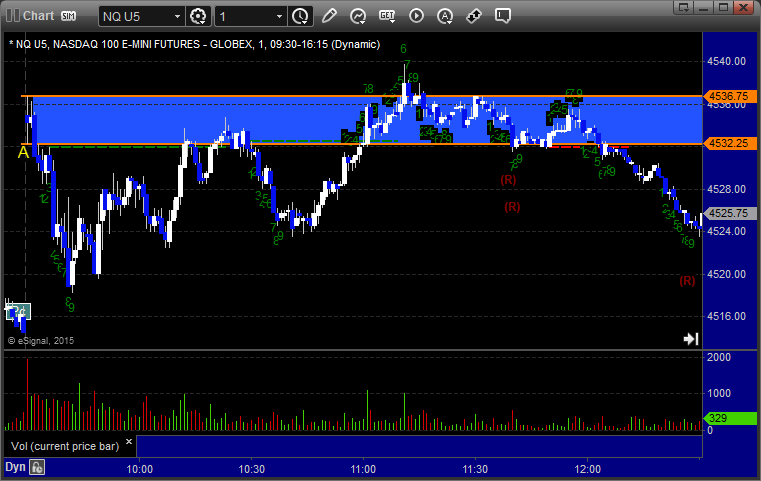The width and height of the screenshot is (761, 481).
Task: Click the 4540.00 price scale label
Action: tap(727, 61)
